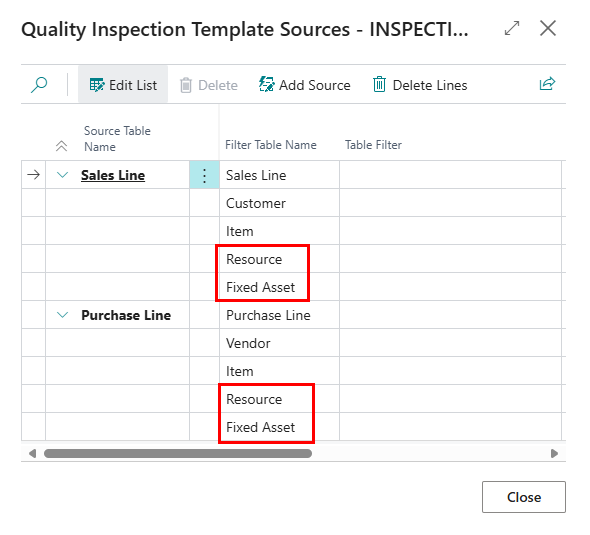Select Resource cell under Purchase Line group
The width and height of the screenshot is (590, 535).
pos(279,399)
